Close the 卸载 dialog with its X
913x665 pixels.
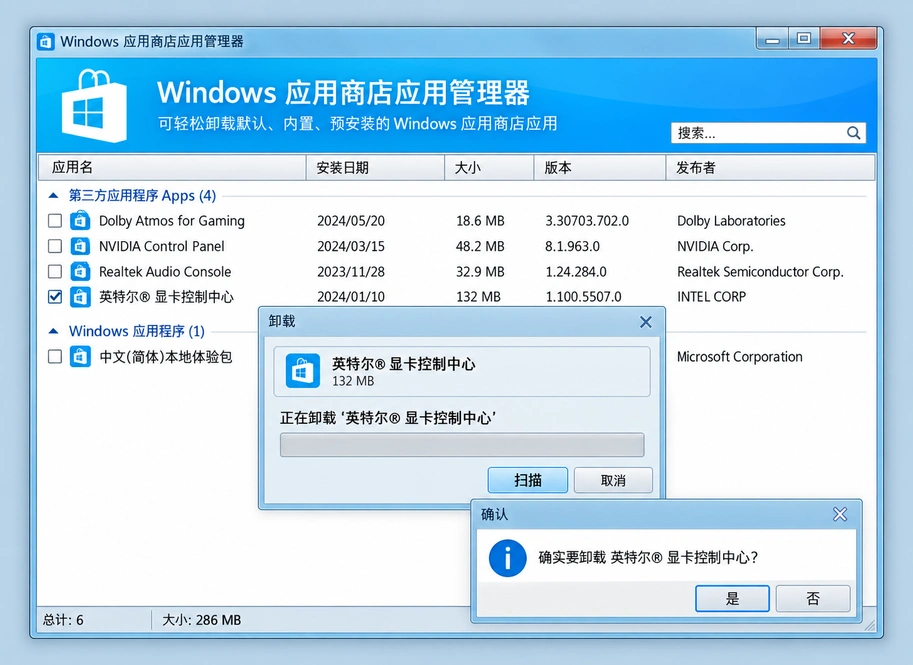coord(646,322)
